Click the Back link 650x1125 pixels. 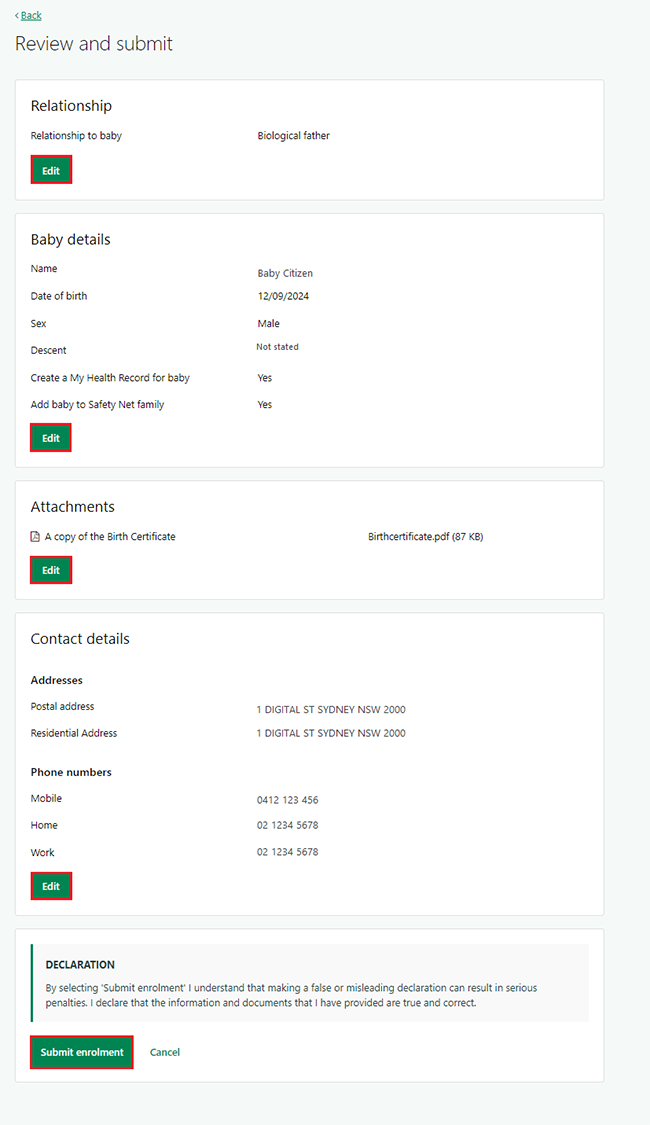[30, 15]
